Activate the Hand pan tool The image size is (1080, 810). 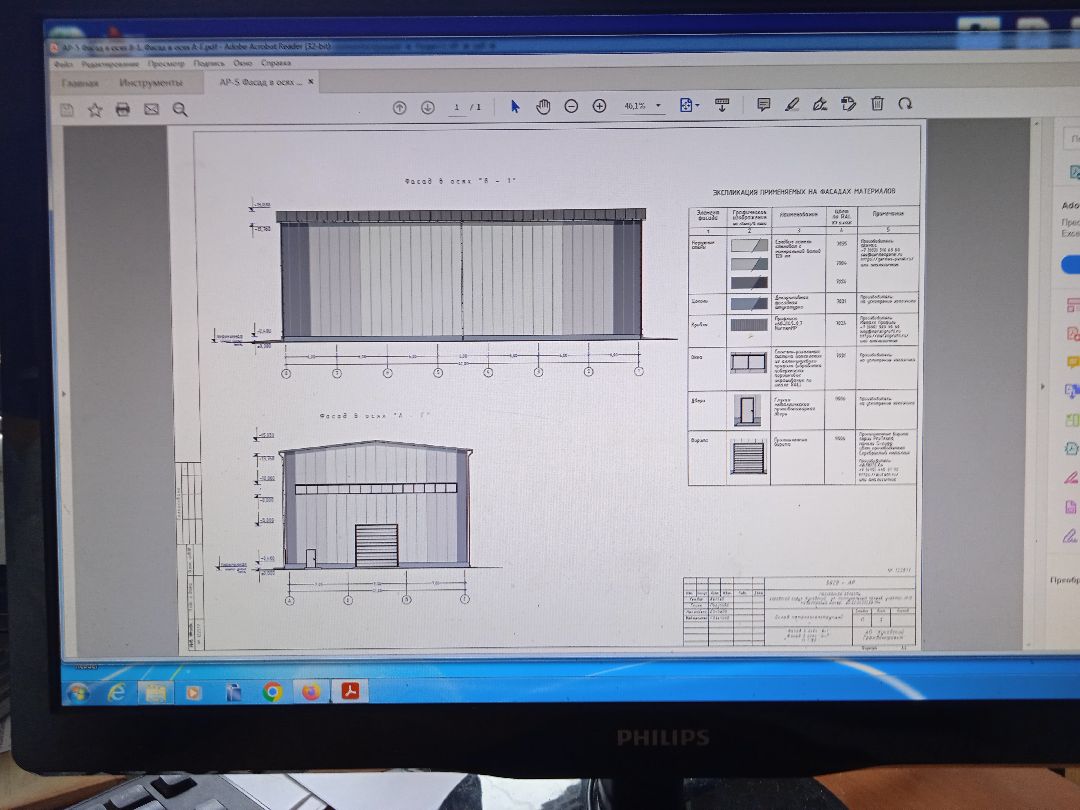tap(543, 106)
